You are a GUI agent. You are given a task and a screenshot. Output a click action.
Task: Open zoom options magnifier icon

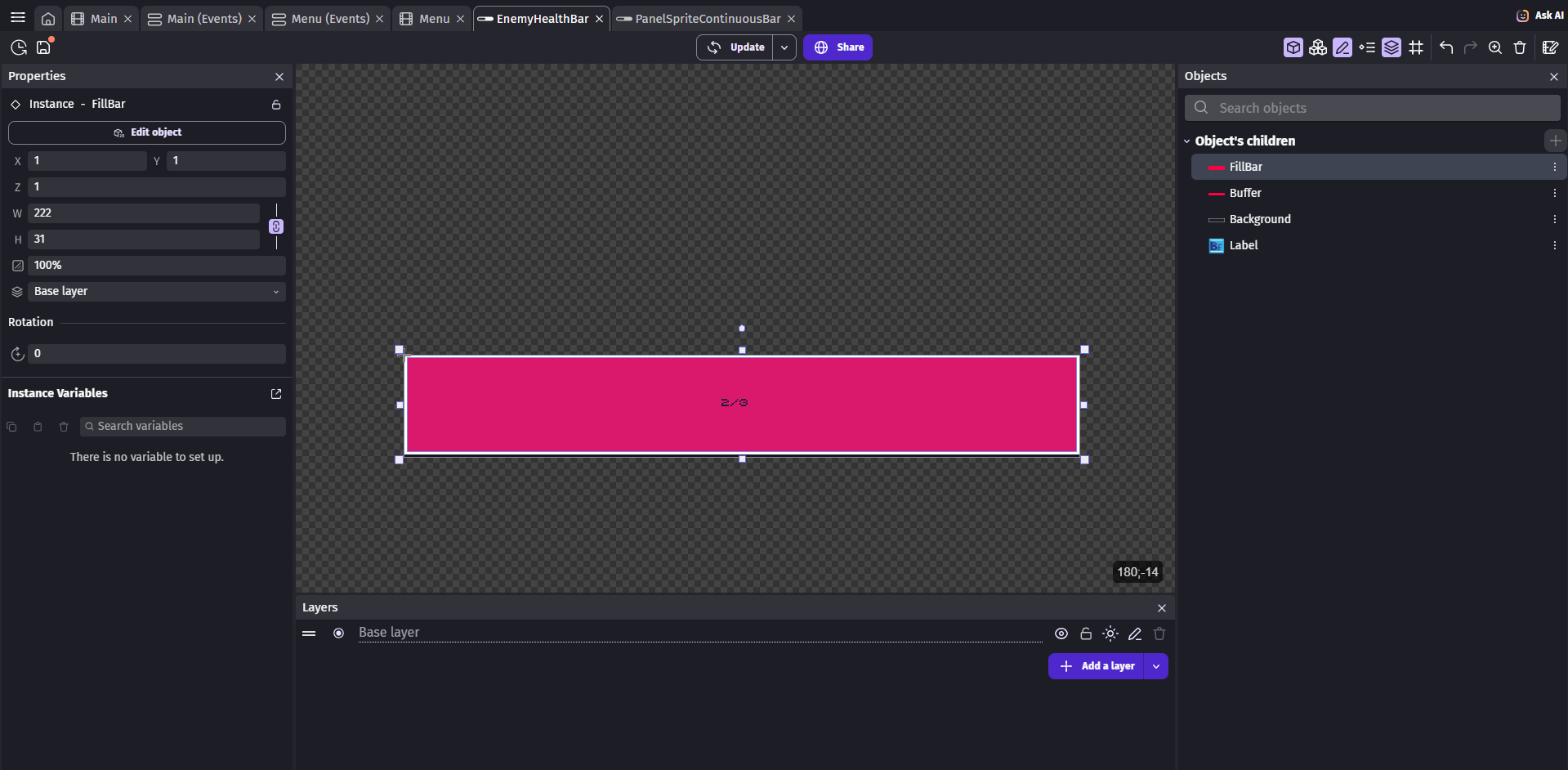[x=1495, y=47]
